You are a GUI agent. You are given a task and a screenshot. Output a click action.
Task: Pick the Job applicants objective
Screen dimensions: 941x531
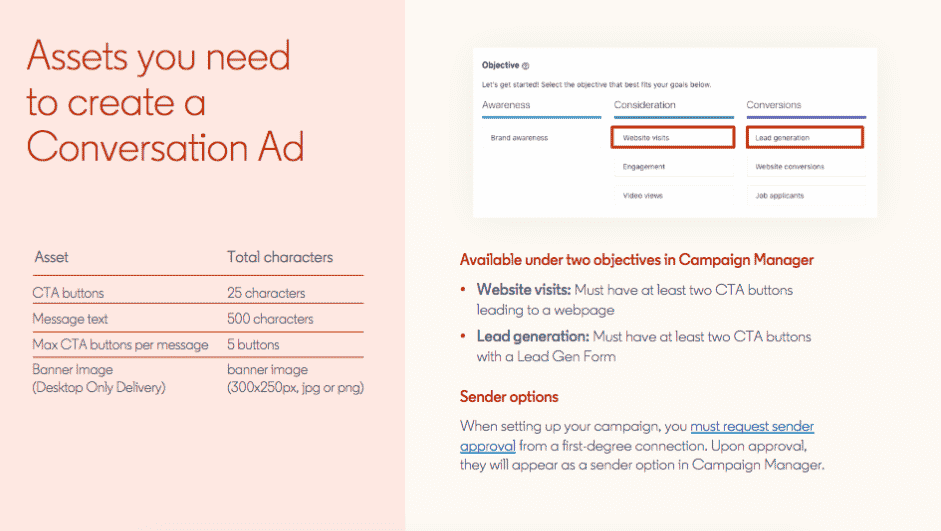tap(806, 196)
